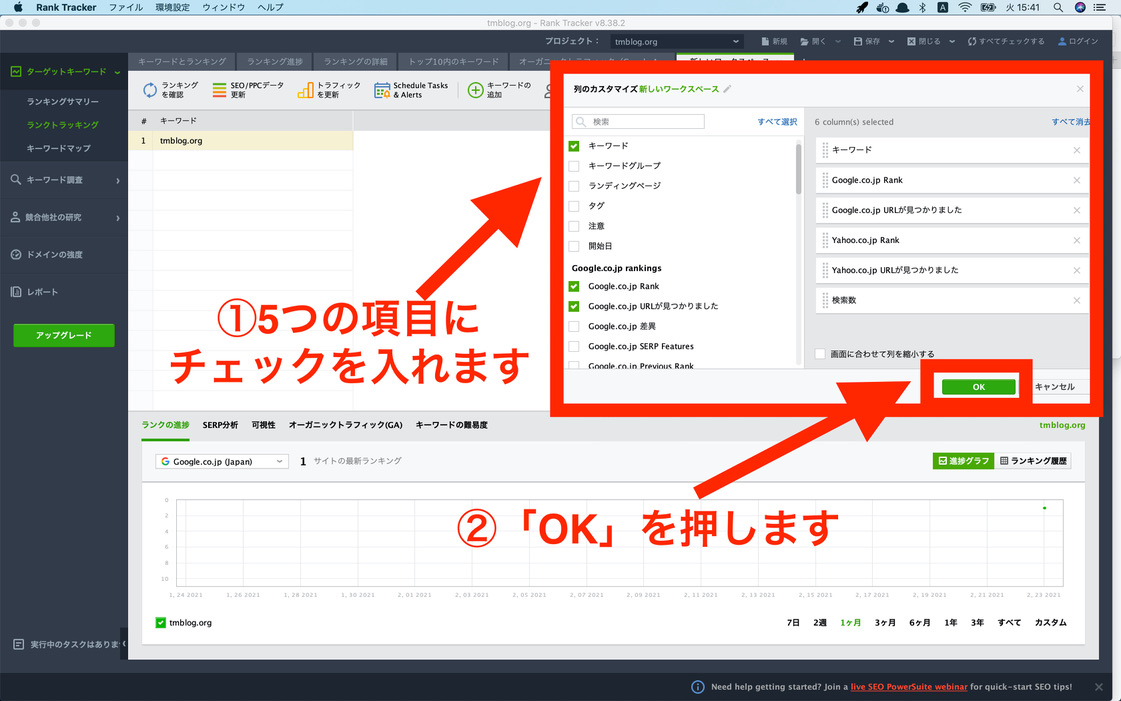Check the Google.co.jp 差異 checkbox

(573, 326)
